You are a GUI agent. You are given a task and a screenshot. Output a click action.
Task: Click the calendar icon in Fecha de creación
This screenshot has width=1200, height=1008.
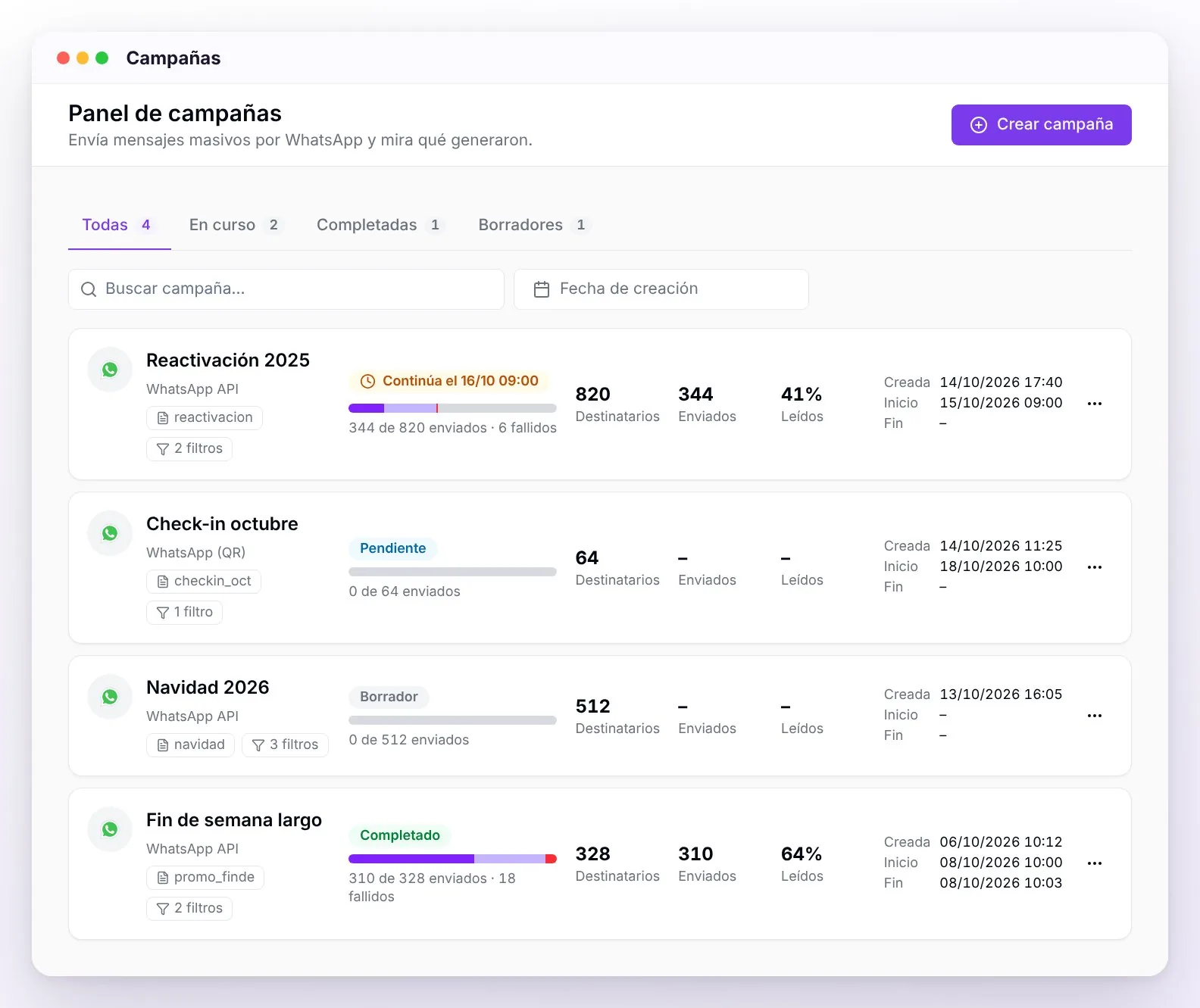(x=541, y=289)
